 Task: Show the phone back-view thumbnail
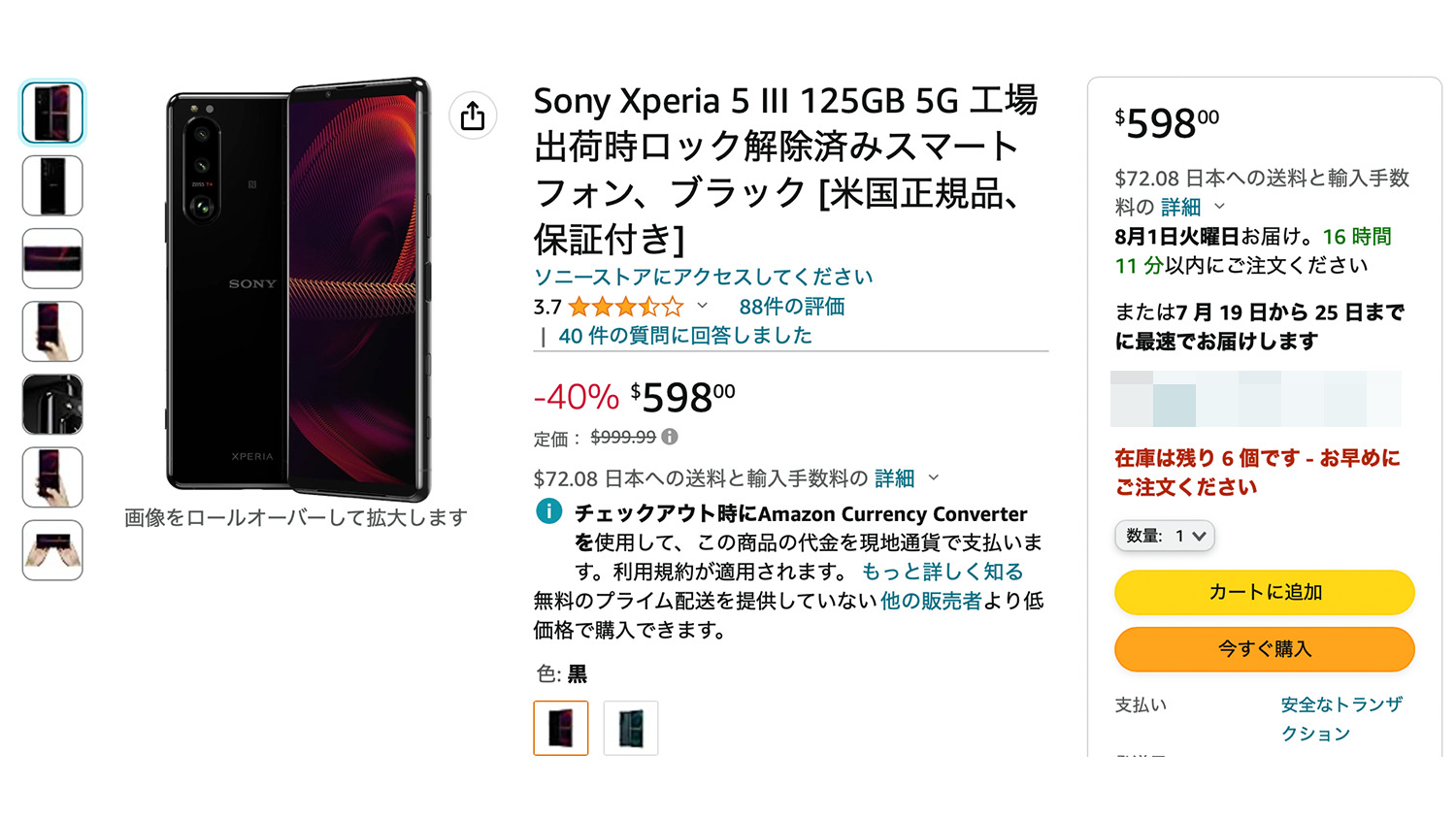coord(52,185)
